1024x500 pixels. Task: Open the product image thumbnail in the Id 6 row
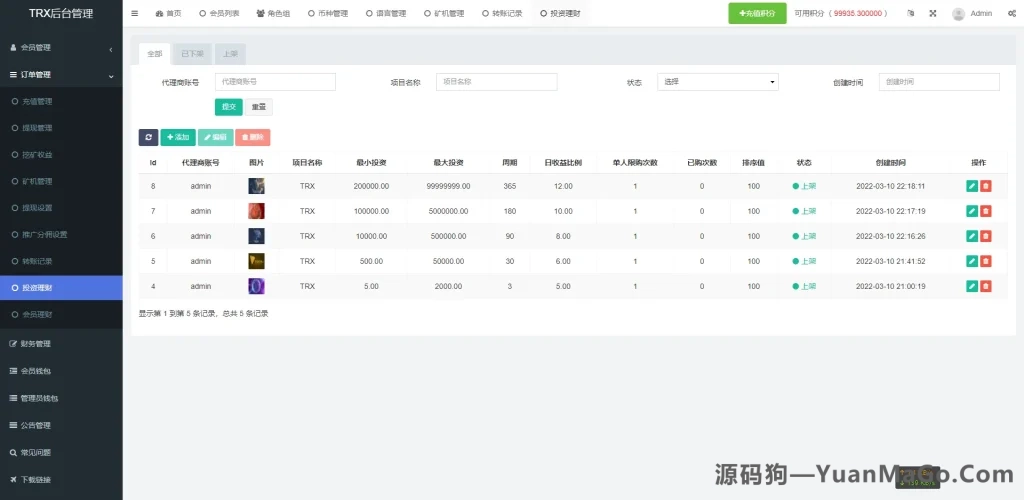256,236
